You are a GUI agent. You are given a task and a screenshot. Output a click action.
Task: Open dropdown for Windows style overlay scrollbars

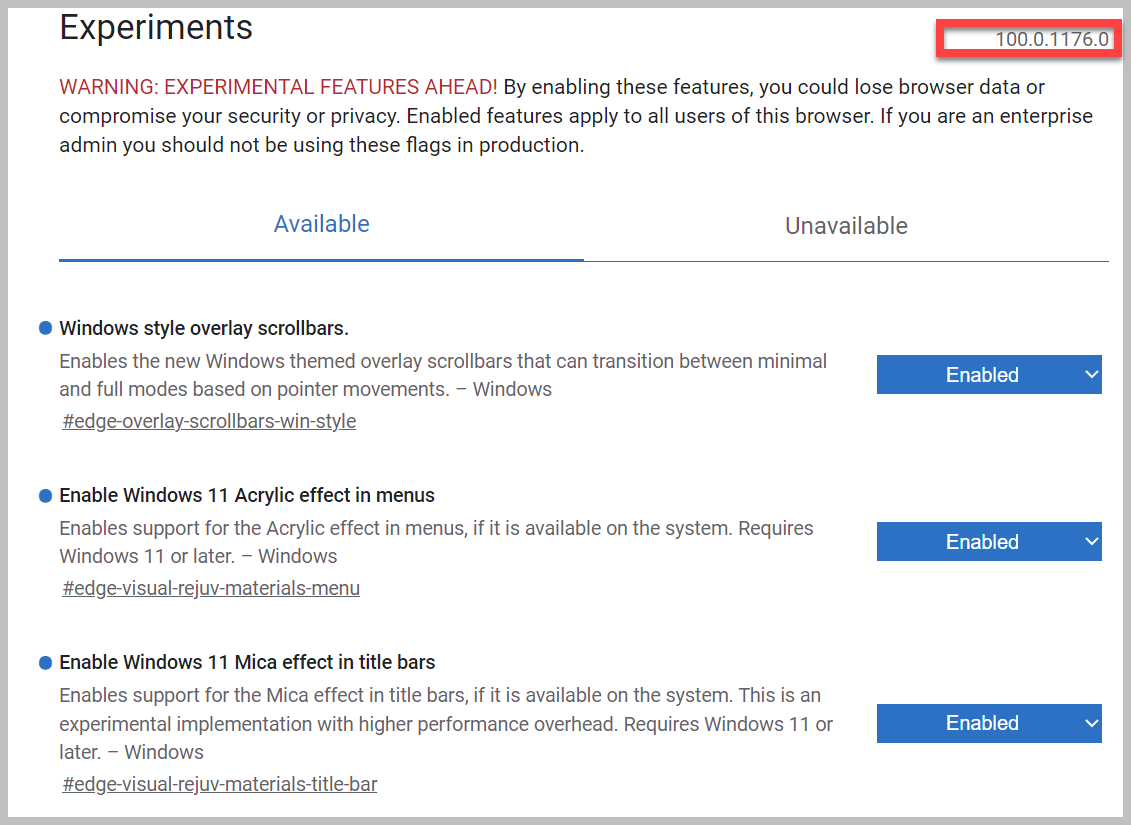pos(988,375)
